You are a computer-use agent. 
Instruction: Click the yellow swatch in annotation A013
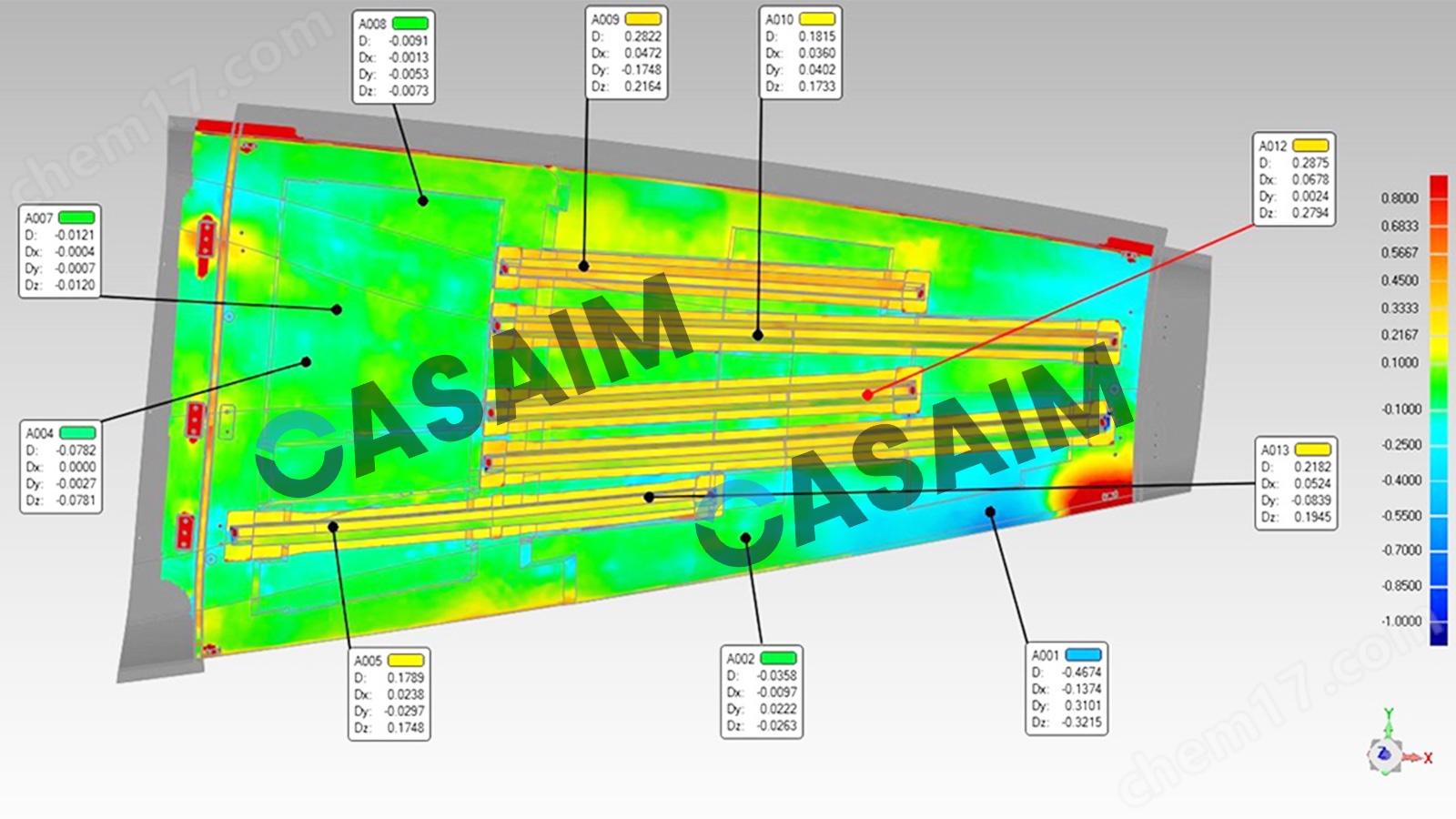click(1312, 450)
